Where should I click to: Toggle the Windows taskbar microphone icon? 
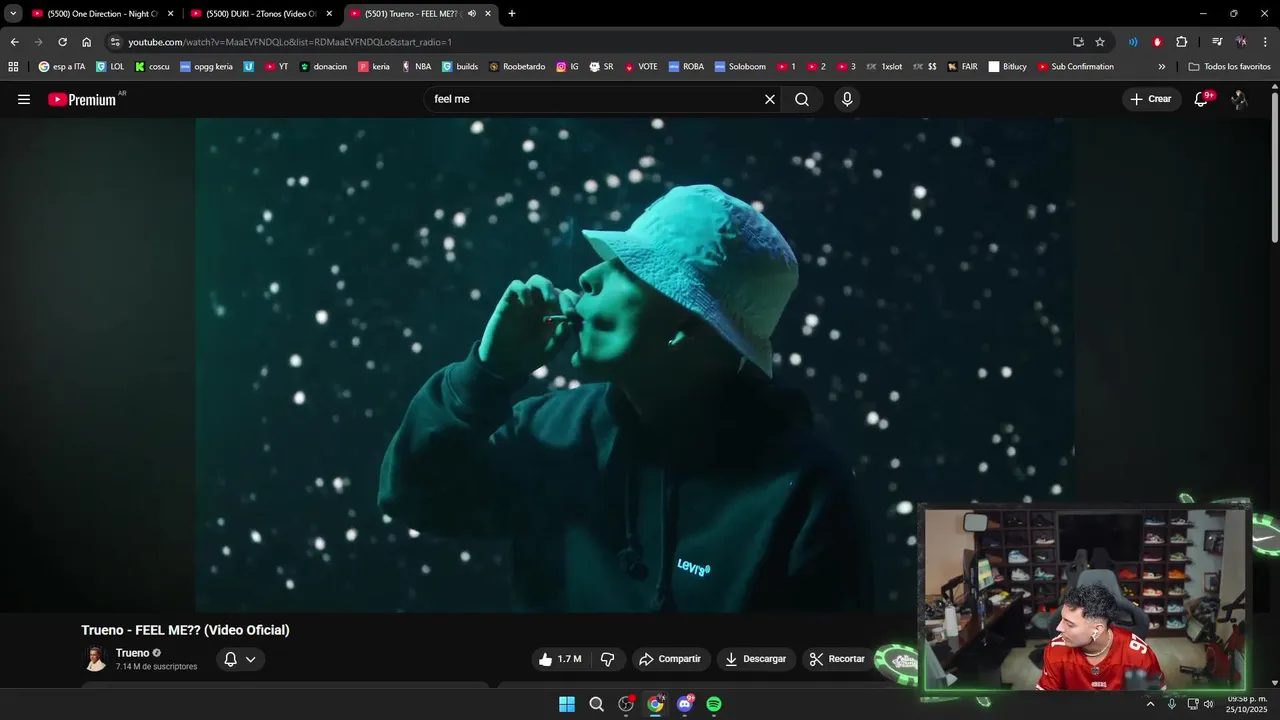(x=1172, y=704)
